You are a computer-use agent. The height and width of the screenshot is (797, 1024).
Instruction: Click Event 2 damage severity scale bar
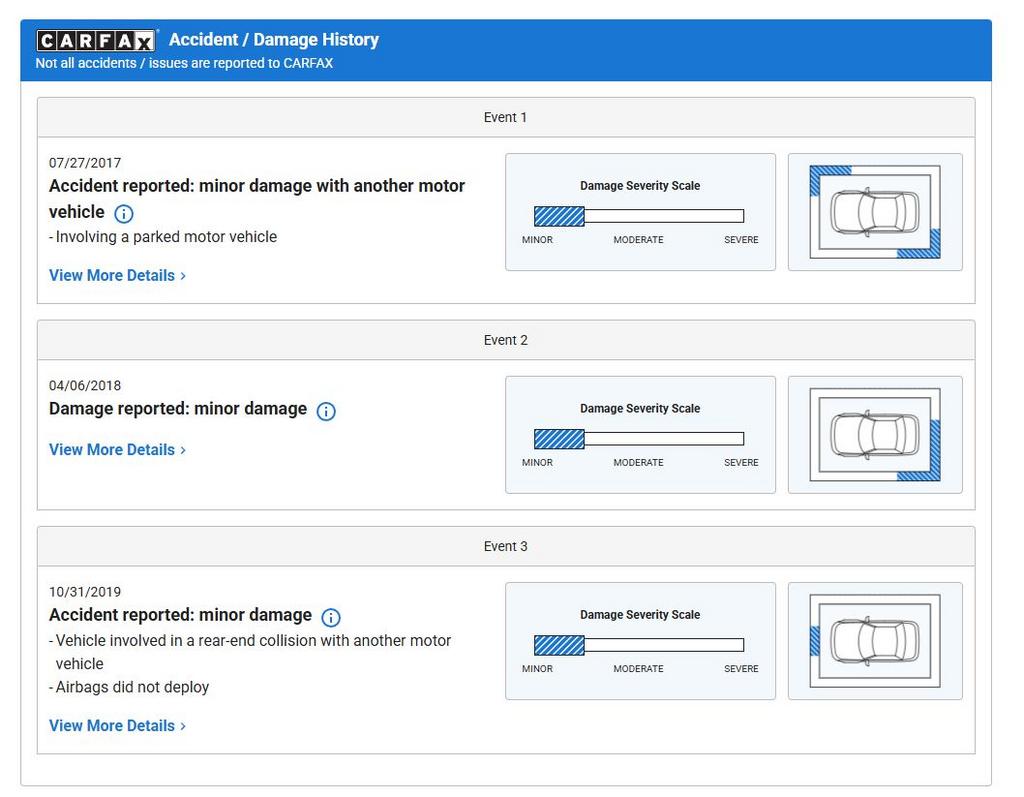pos(639,439)
